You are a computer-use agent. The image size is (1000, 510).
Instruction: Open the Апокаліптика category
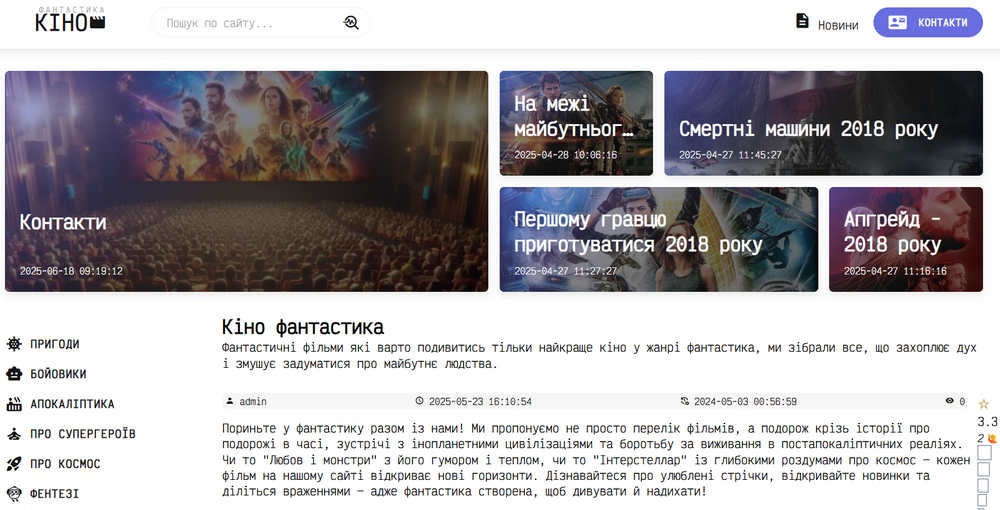pos(72,404)
